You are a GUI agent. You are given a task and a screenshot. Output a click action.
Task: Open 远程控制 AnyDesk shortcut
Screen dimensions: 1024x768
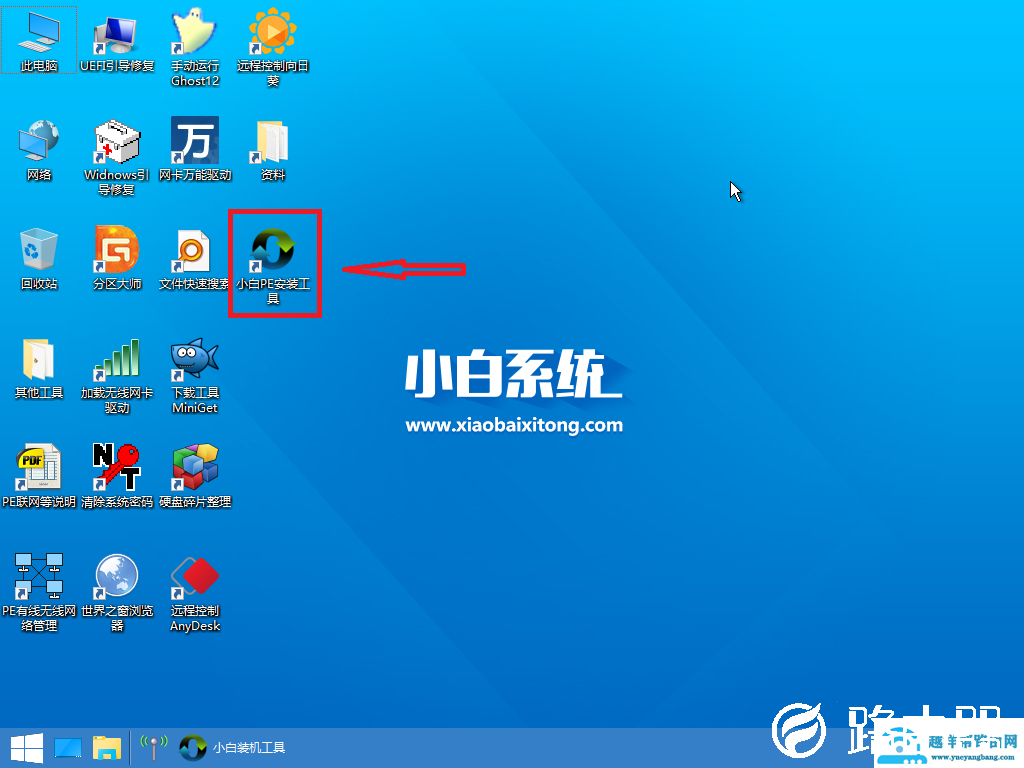pyautogui.click(x=195, y=593)
